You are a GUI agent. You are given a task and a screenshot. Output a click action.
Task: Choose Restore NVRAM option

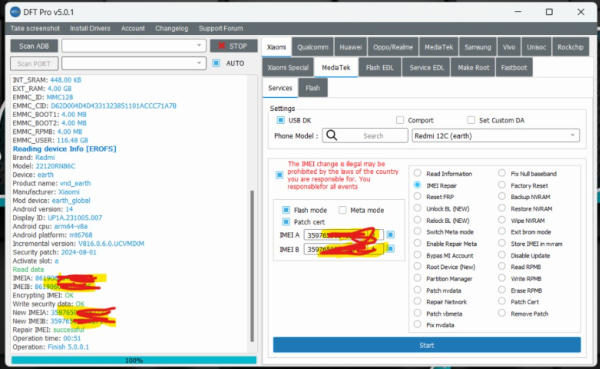[502, 208]
